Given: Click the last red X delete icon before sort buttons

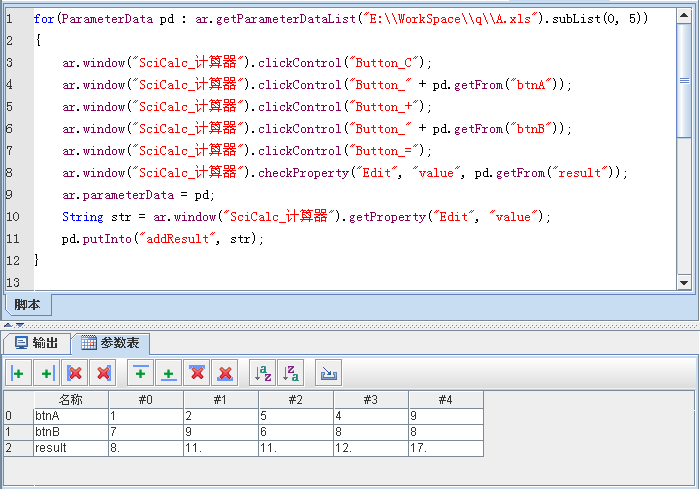Looking at the screenshot, I should point(225,374).
